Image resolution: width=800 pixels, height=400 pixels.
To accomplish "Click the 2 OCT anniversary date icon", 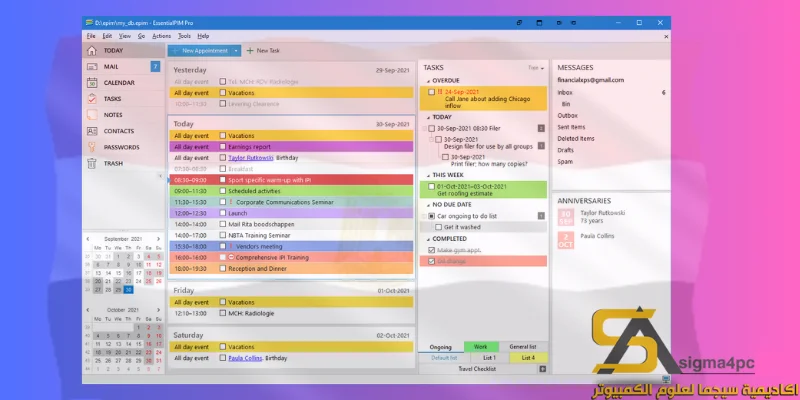I will [x=565, y=240].
